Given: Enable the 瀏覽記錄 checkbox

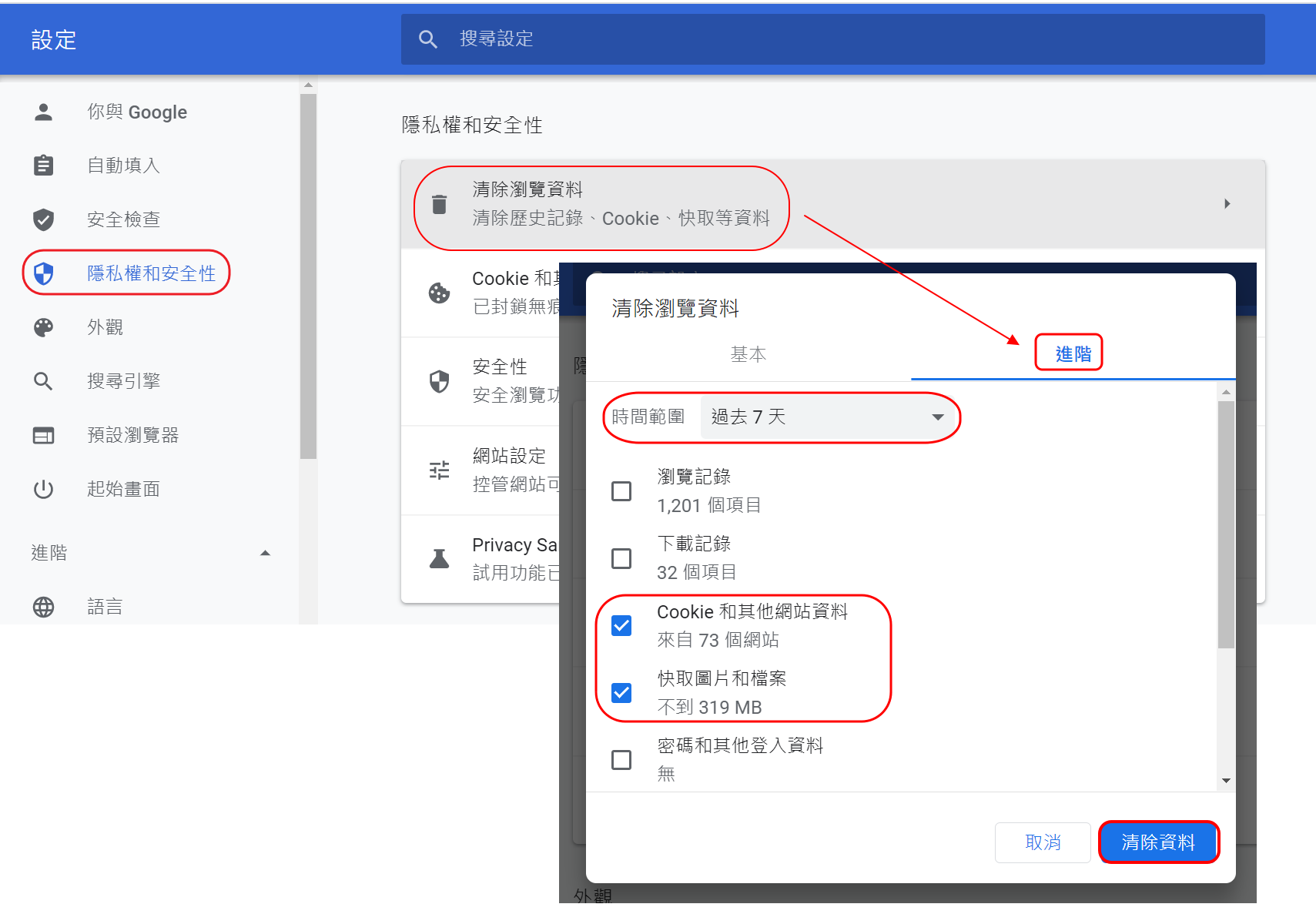Looking at the screenshot, I should pos(621,490).
